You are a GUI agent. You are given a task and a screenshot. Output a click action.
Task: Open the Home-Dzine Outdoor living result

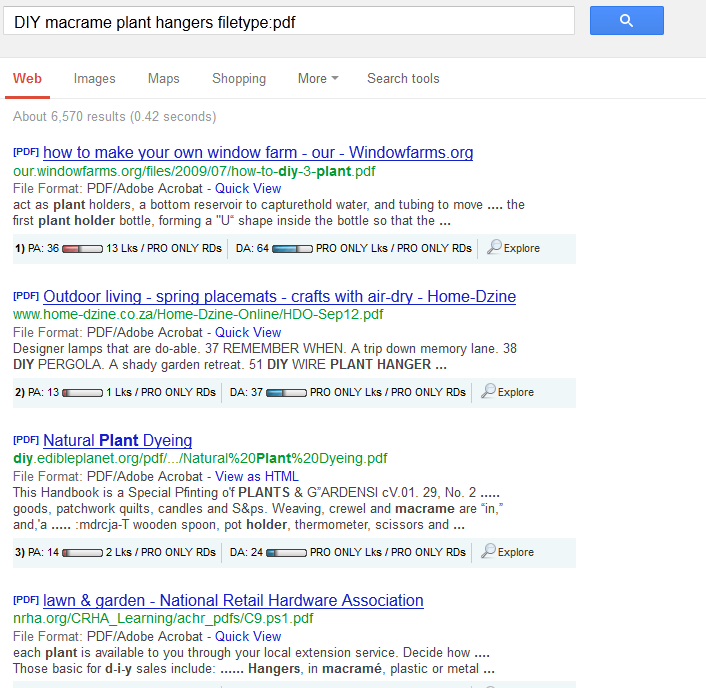click(x=279, y=296)
